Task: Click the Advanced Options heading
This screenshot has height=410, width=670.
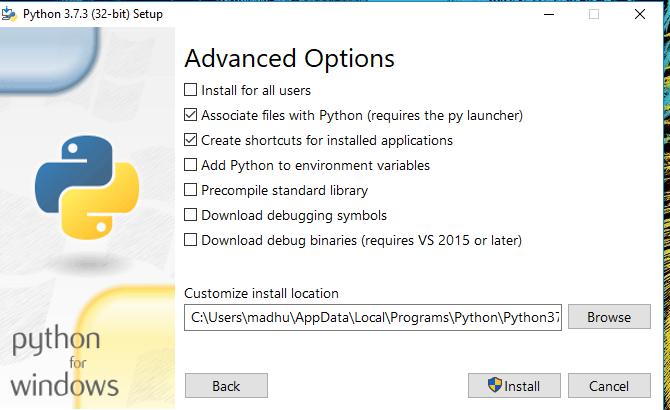Action: tap(289, 58)
